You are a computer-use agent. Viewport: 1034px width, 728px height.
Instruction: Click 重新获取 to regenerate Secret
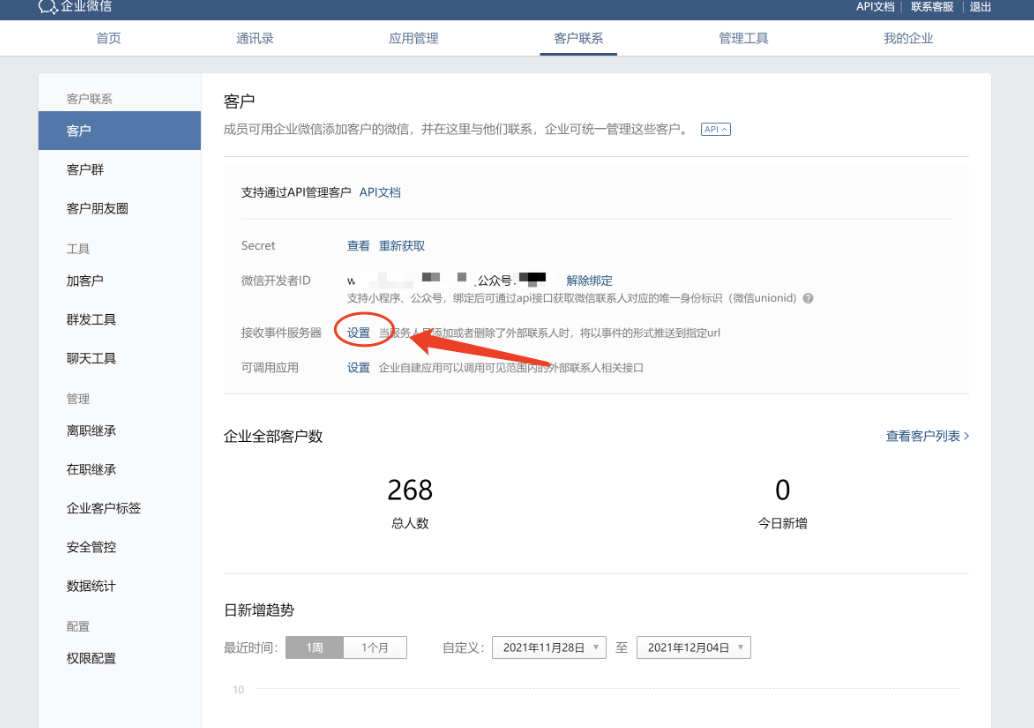point(401,246)
